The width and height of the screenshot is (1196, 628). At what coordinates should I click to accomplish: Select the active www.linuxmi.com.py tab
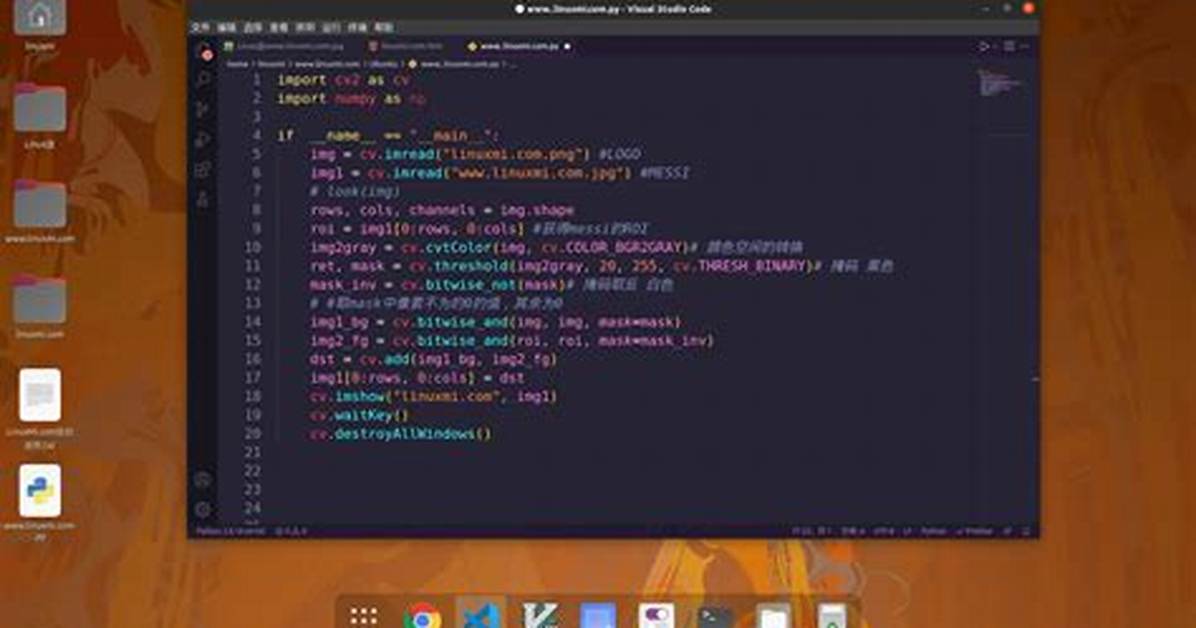tap(519, 47)
